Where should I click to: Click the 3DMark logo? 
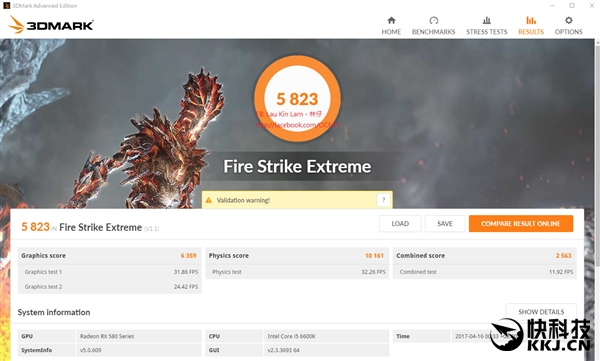tap(51, 25)
